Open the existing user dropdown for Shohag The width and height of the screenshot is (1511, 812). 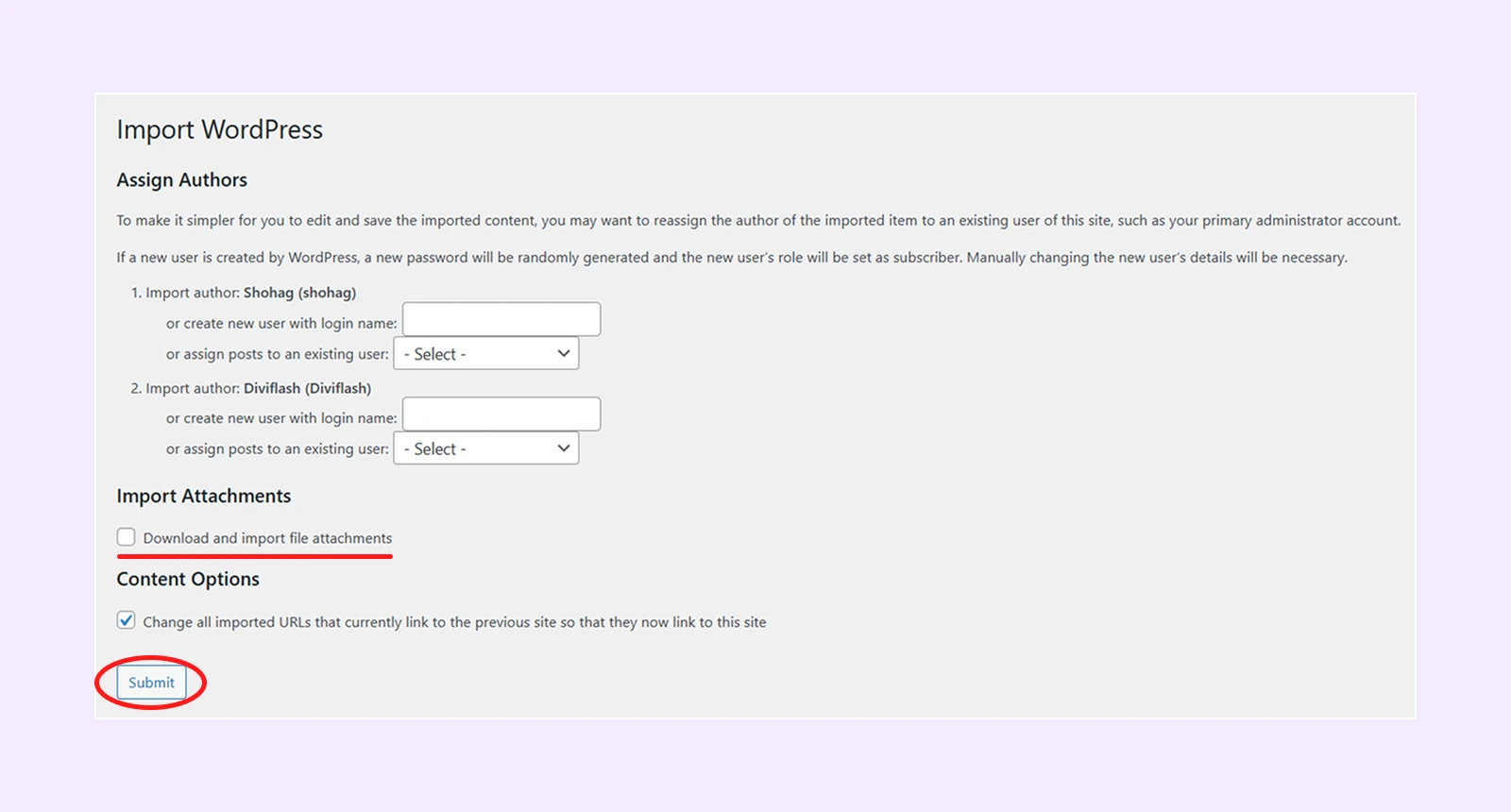485,354
